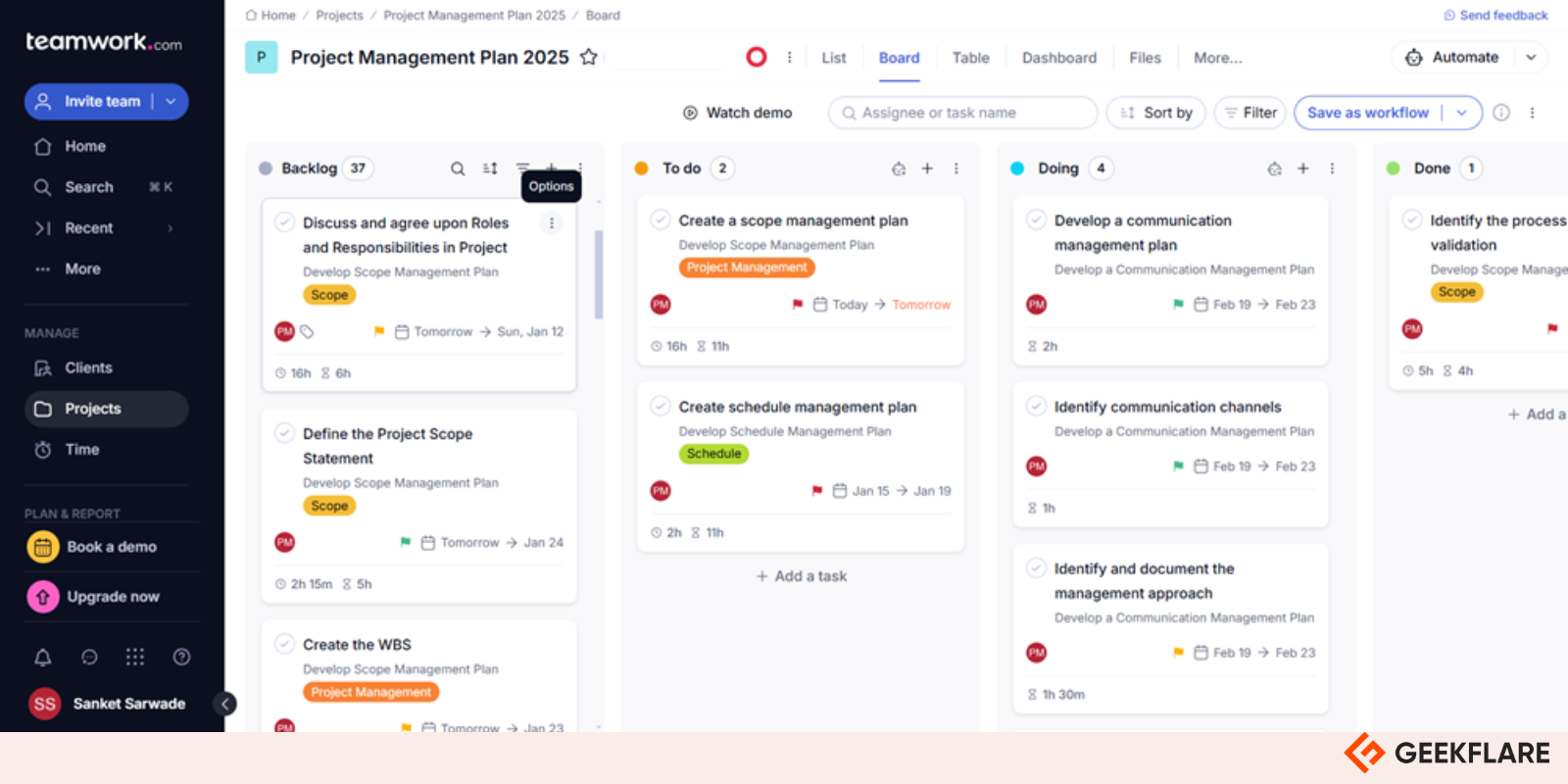Add a task to Doing column with plus

click(x=1303, y=169)
